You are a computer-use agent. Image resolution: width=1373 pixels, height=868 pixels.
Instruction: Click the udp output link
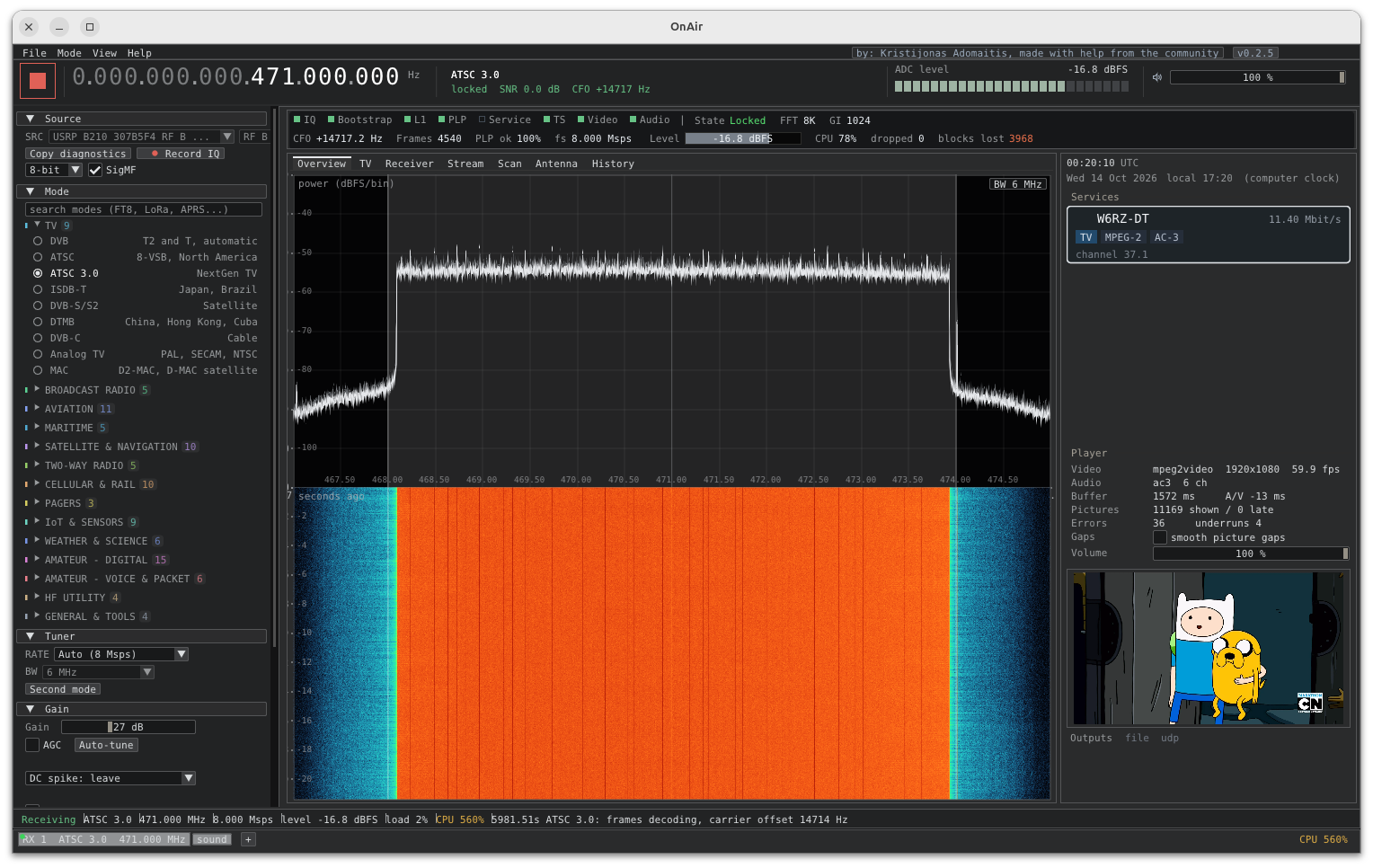[x=1169, y=738]
